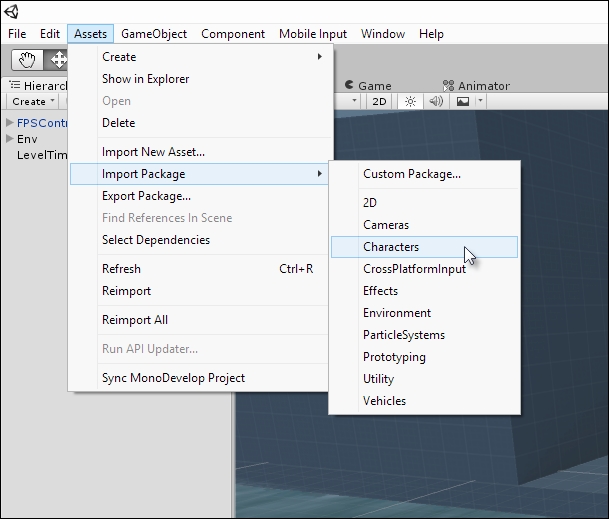Image resolution: width=609 pixels, height=519 pixels.
Task: Switch to the Animator tab
Action: click(476, 85)
